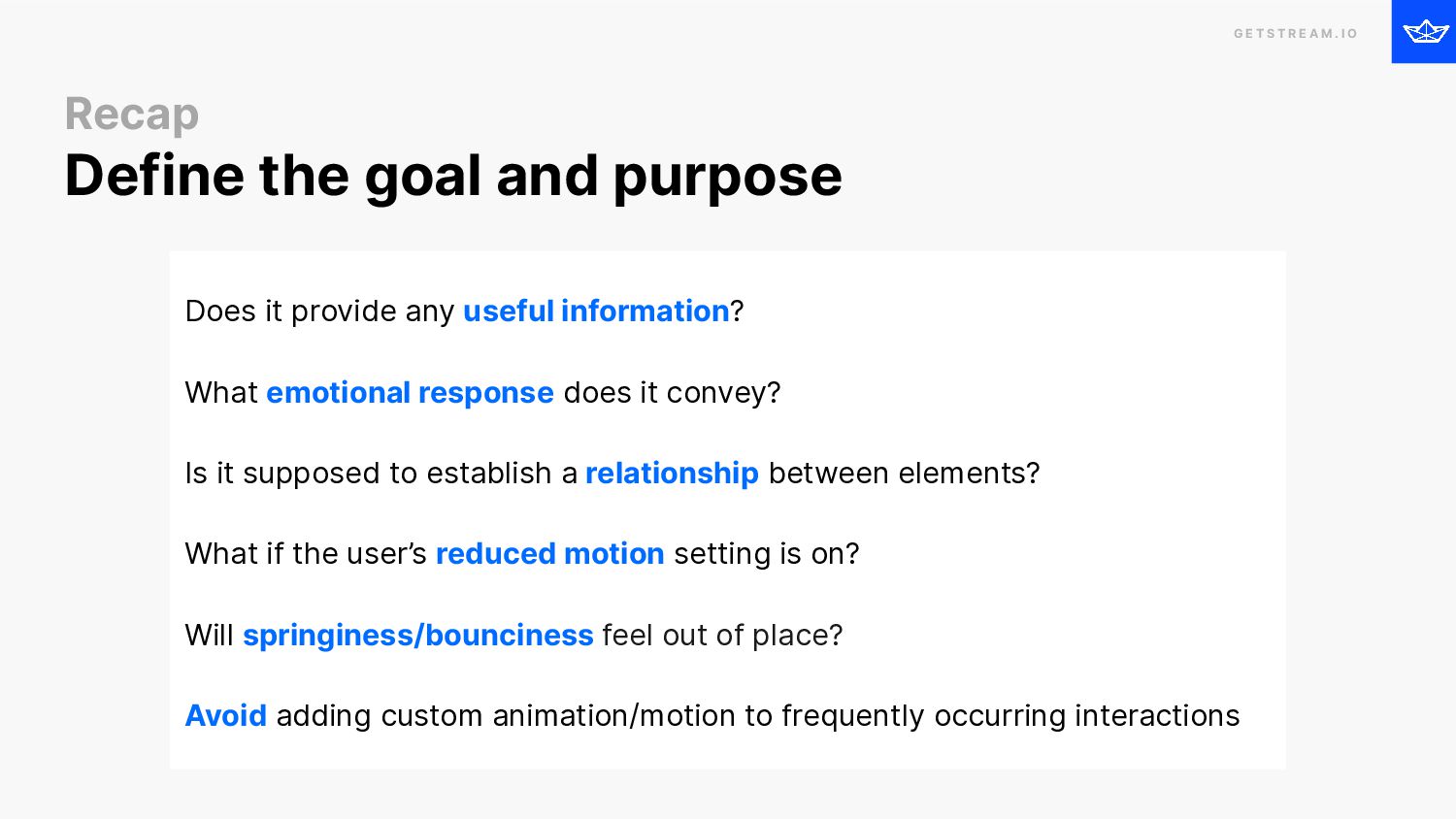Click the word Will before springiness

[210, 636]
